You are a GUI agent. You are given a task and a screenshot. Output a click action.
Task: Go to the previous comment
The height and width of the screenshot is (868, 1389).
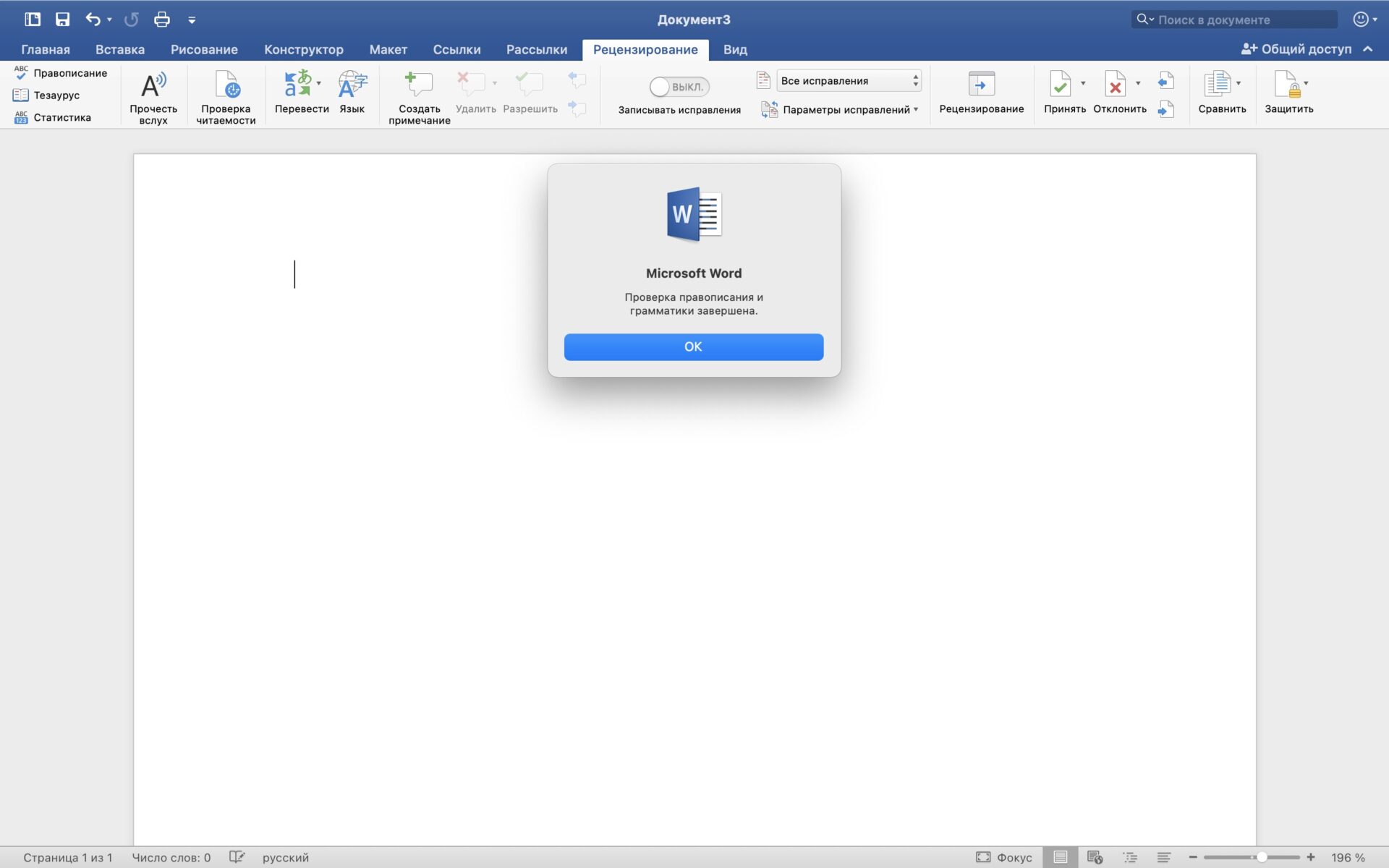click(577, 80)
